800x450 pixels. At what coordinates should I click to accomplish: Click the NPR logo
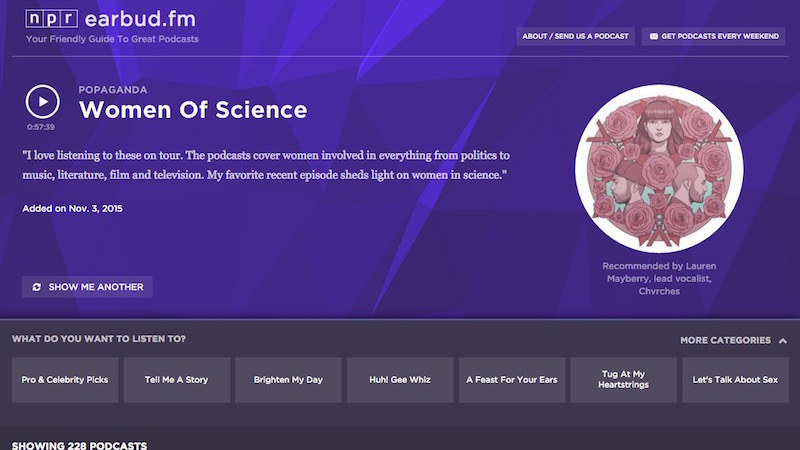[x=52, y=19]
